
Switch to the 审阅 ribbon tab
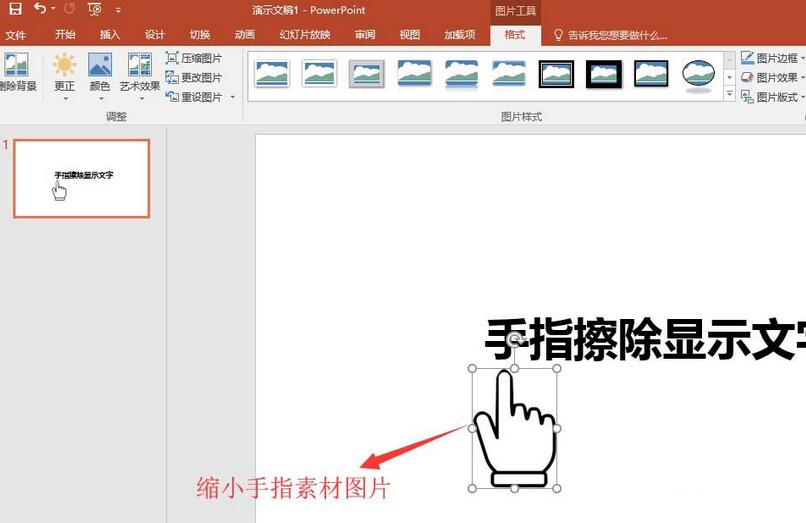tap(365, 34)
